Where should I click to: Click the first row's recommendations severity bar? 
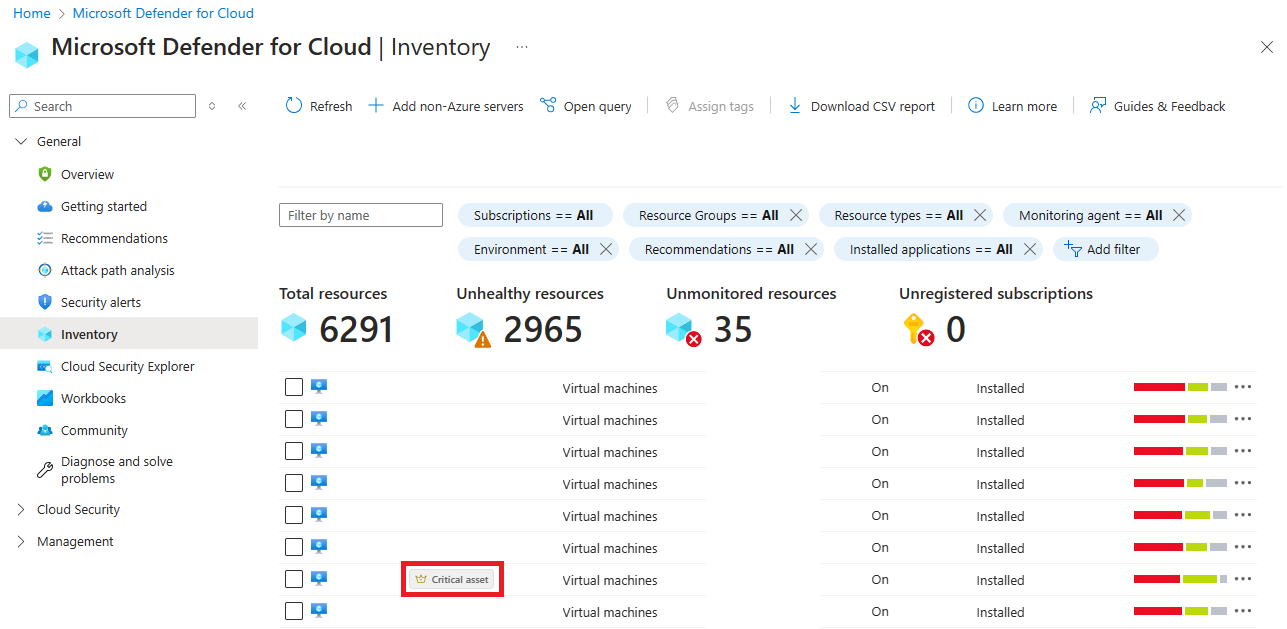pos(1180,387)
